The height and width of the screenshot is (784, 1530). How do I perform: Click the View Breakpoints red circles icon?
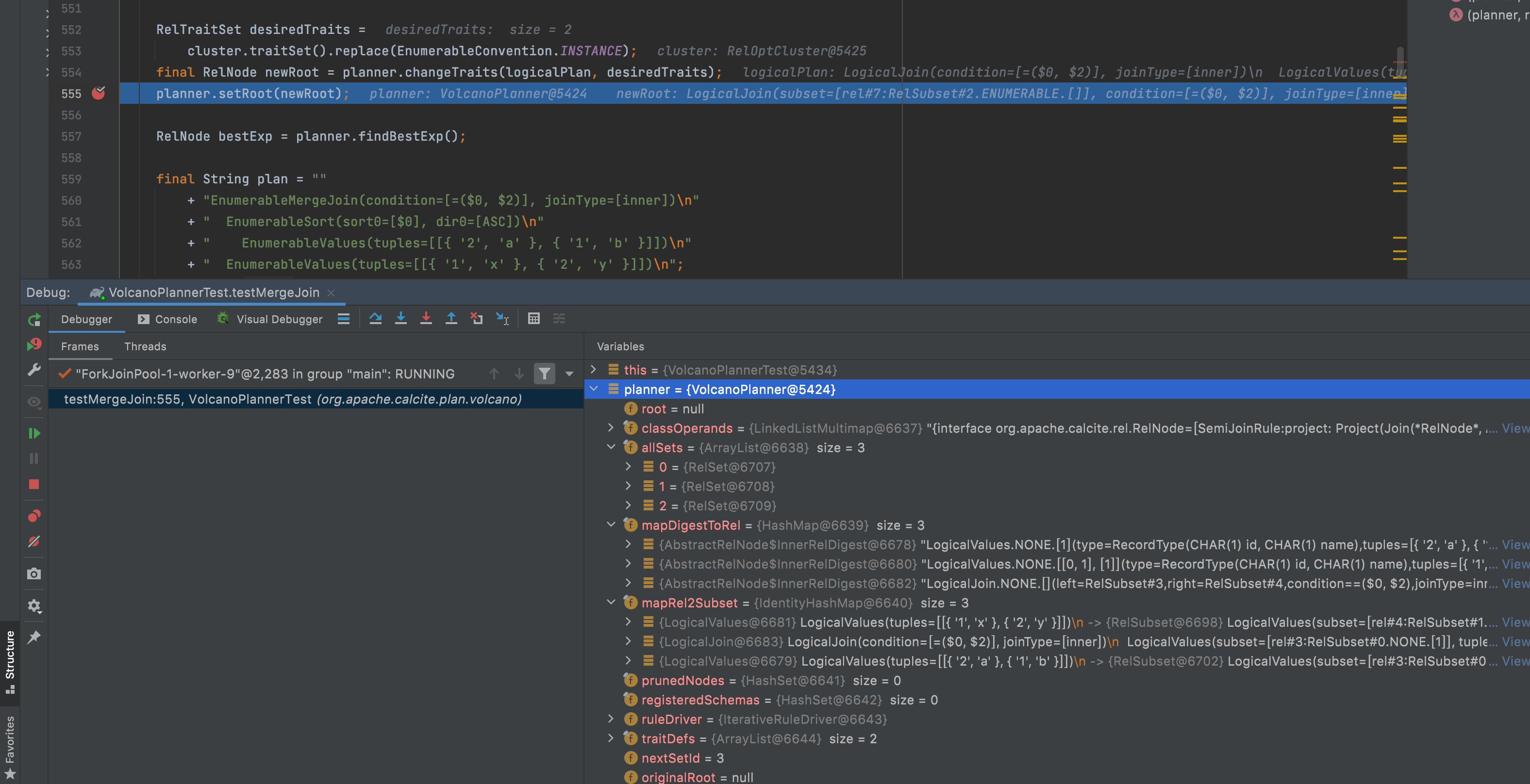click(x=34, y=516)
